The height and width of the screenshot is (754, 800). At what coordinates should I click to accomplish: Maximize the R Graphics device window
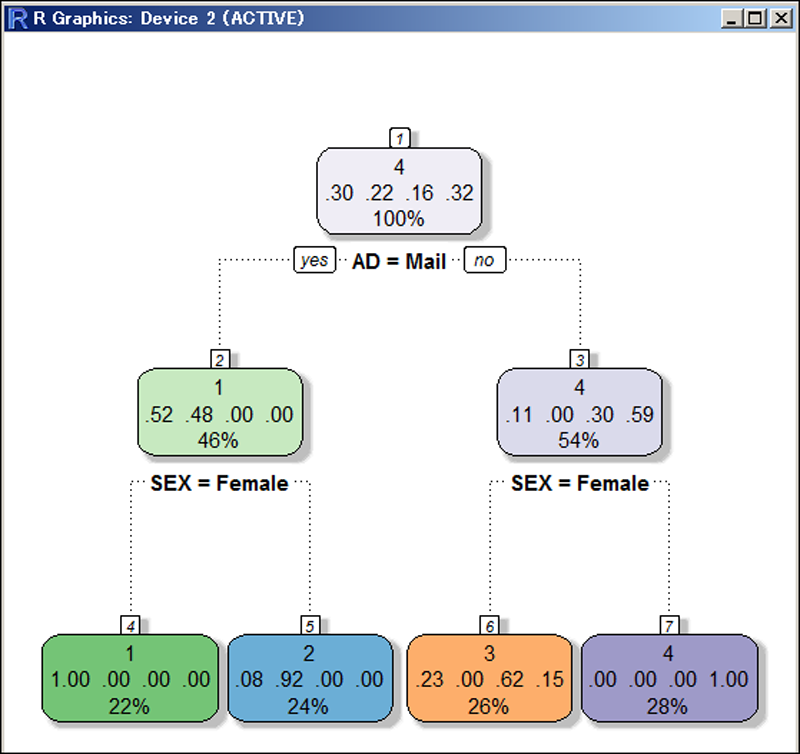[x=756, y=18]
